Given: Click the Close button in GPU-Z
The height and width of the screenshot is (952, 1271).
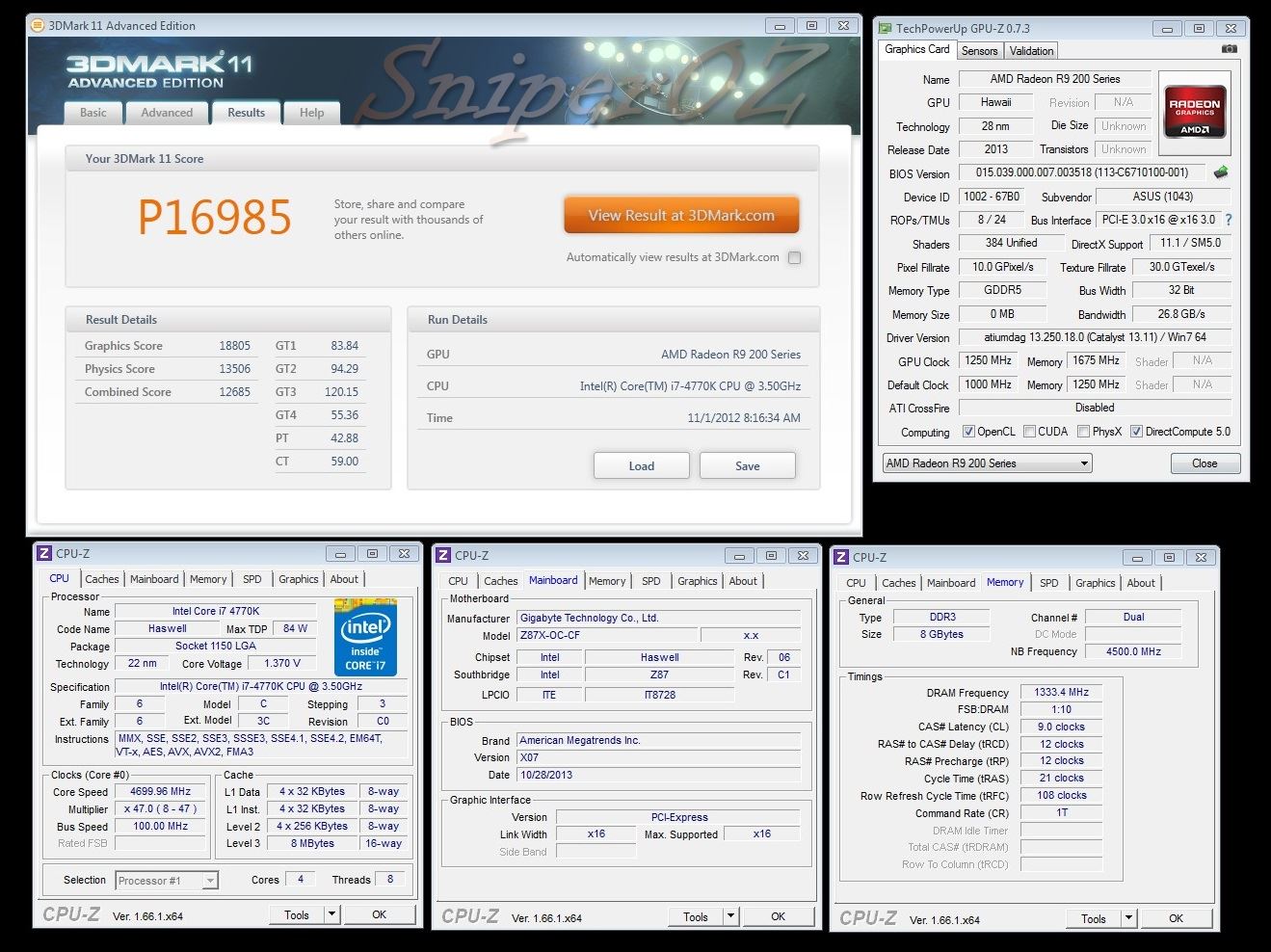Looking at the screenshot, I should [x=1205, y=463].
